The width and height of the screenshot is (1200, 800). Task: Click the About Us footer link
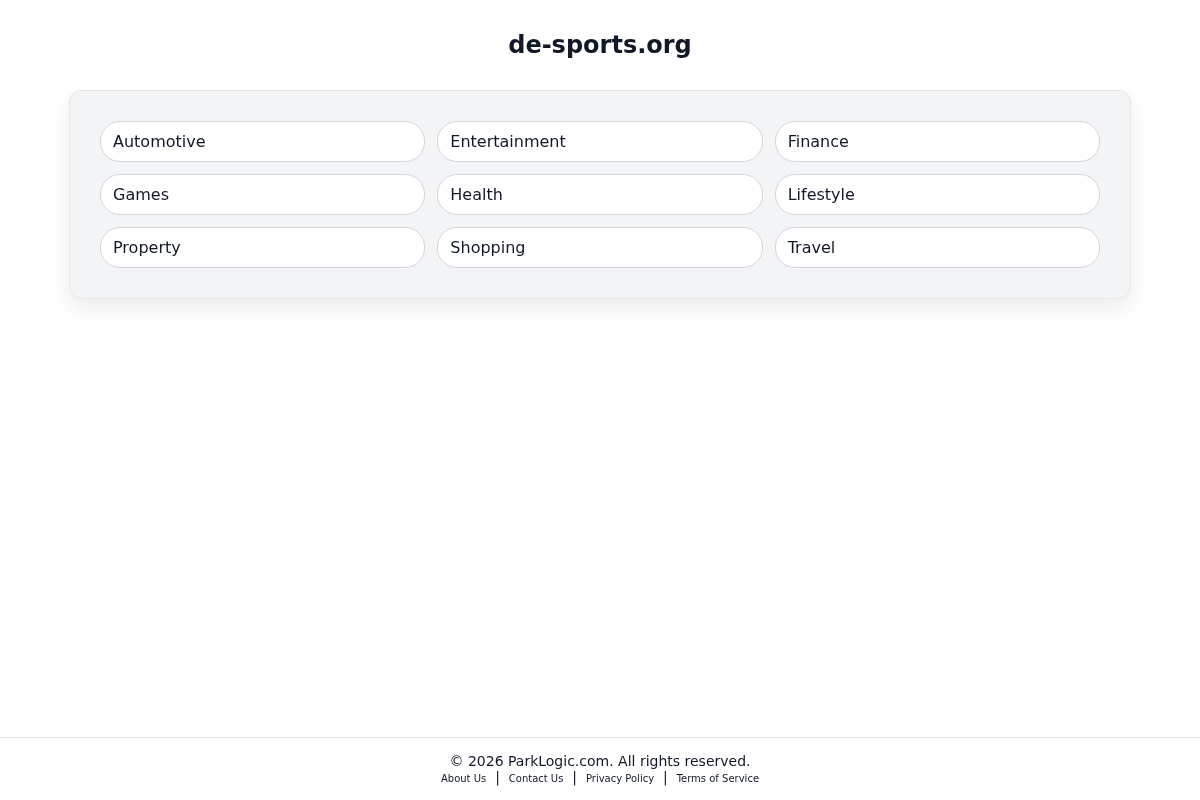click(x=463, y=778)
